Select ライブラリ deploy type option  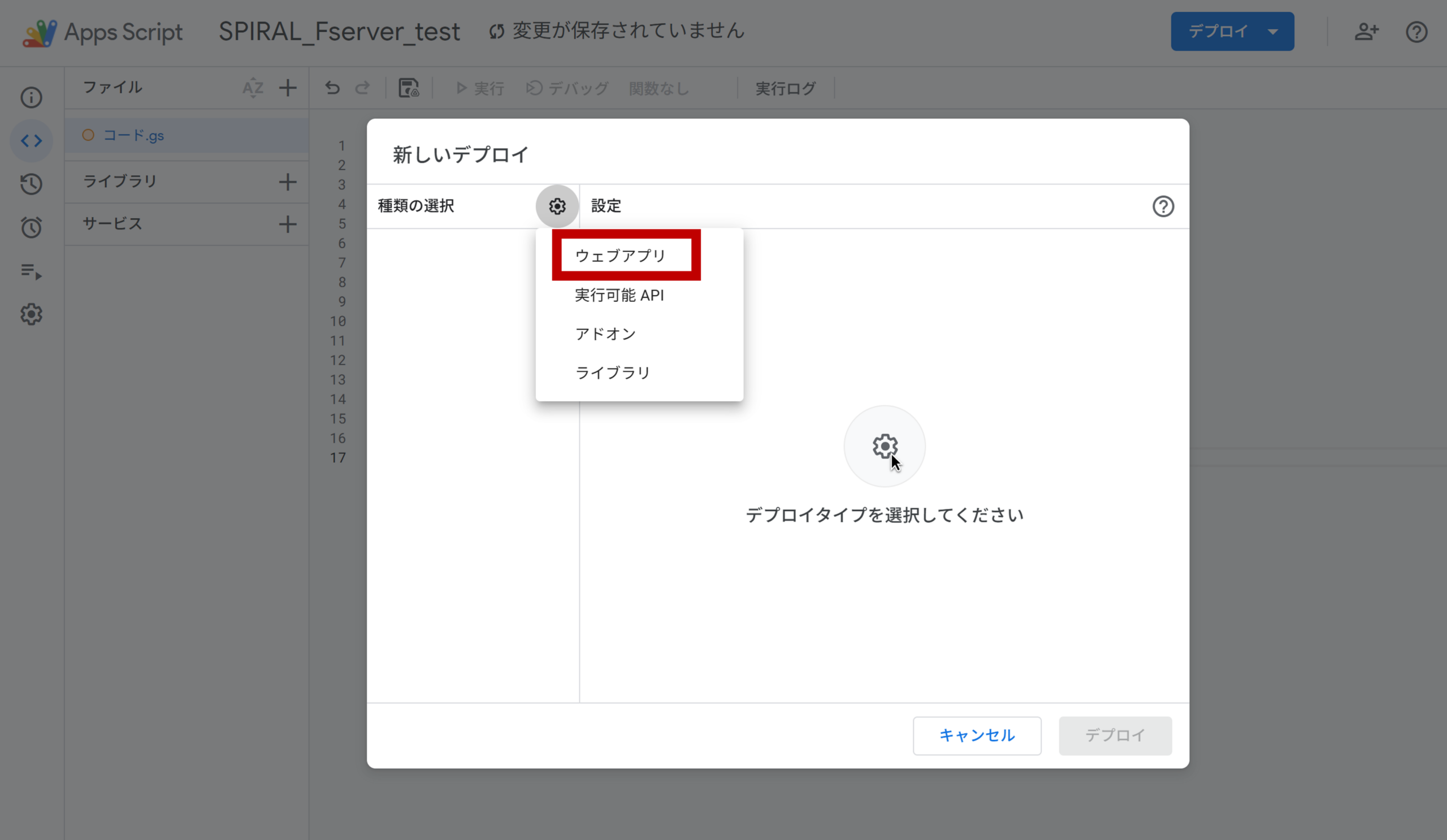(x=612, y=373)
